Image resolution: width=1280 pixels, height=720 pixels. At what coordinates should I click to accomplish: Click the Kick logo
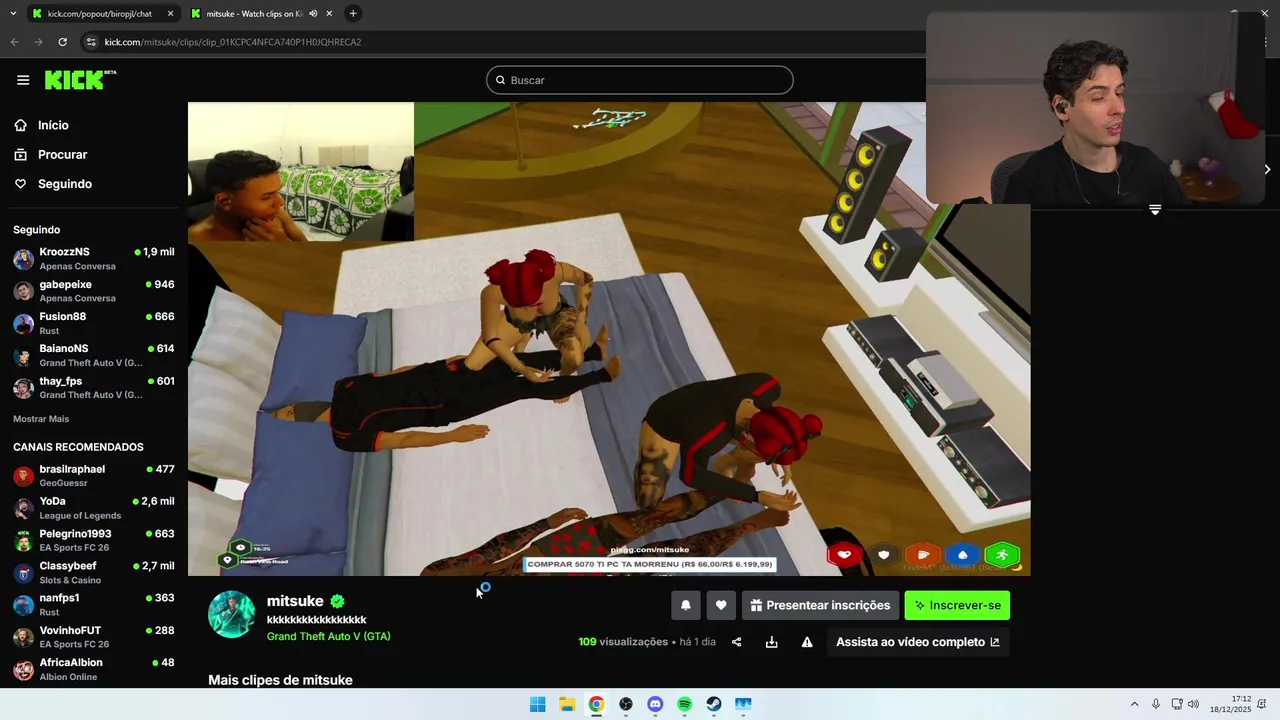[80, 80]
